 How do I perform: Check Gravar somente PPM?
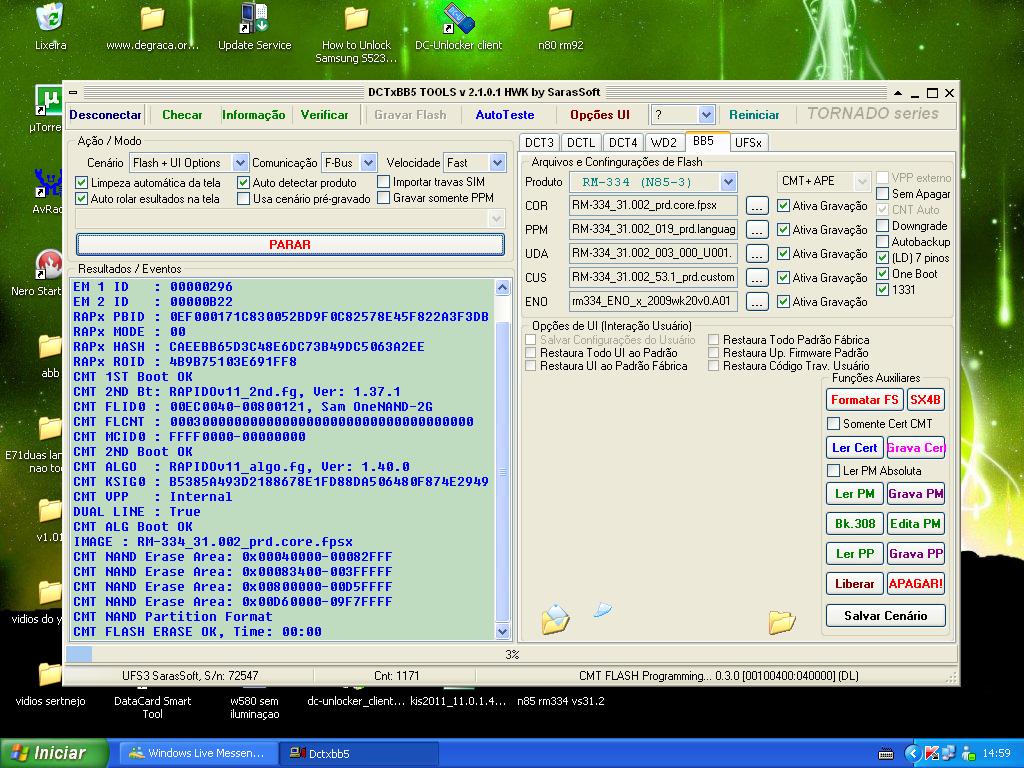tap(384, 197)
